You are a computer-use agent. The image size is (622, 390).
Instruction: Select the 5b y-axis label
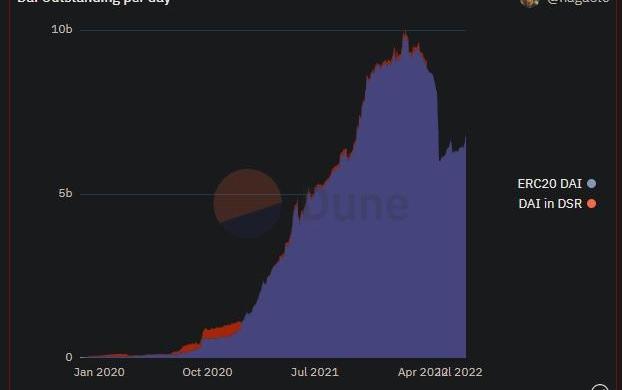65,193
